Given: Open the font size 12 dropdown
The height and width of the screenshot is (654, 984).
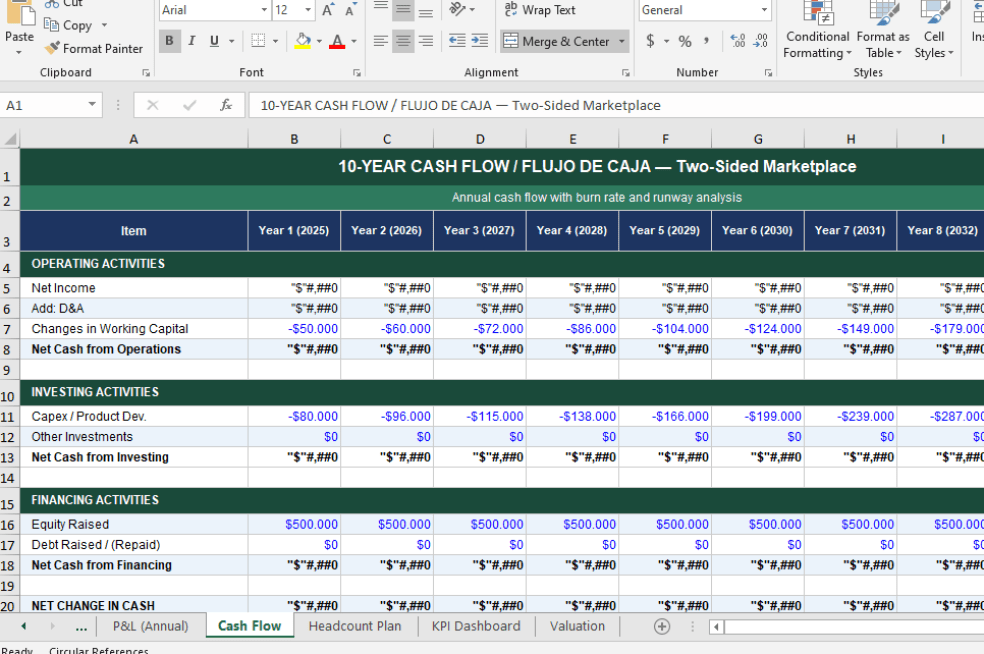Looking at the screenshot, I should (308, 10).
